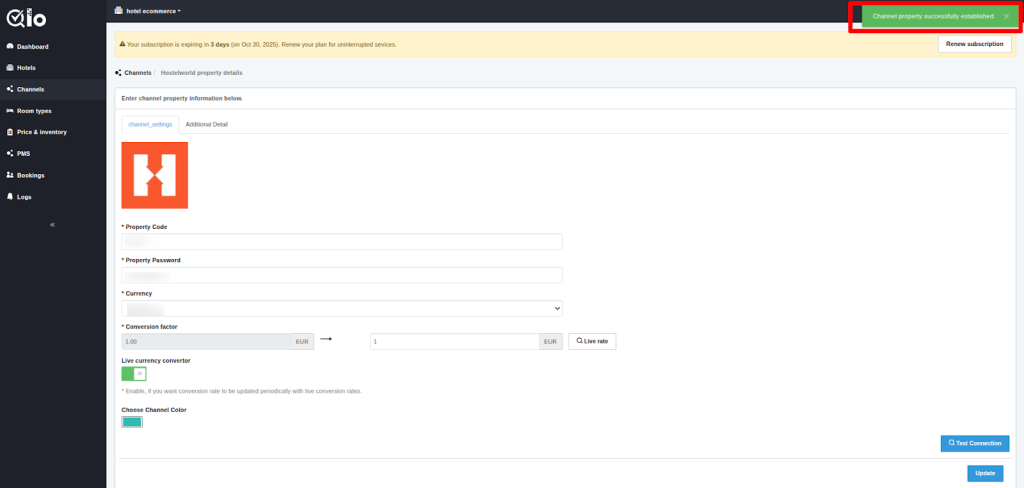Click the Hostelworld channel logo
The image size is (1024, 488).
[154, 175]
